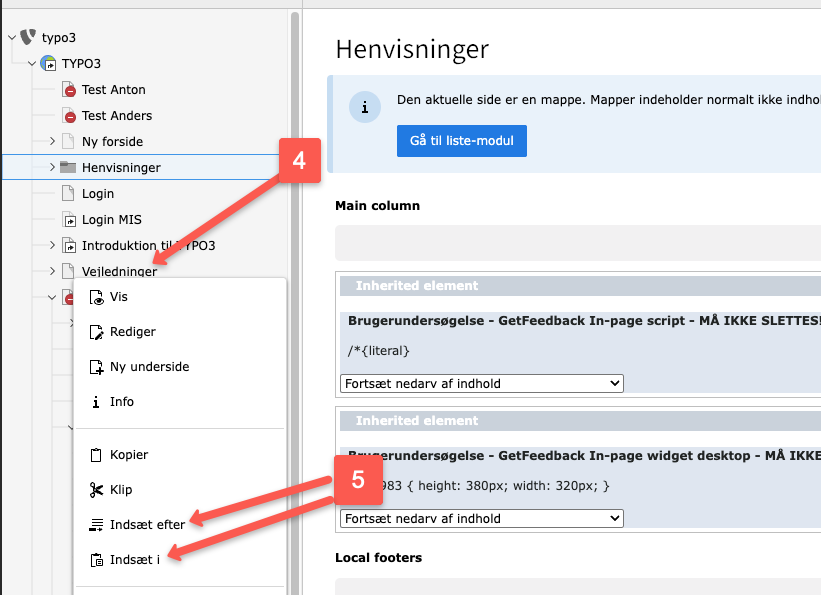Image resolution: width=821 pixels, height=595 pixels.
Task: Open the second Fortsæt nedarv af indhold dropdown
Action: 481,518
